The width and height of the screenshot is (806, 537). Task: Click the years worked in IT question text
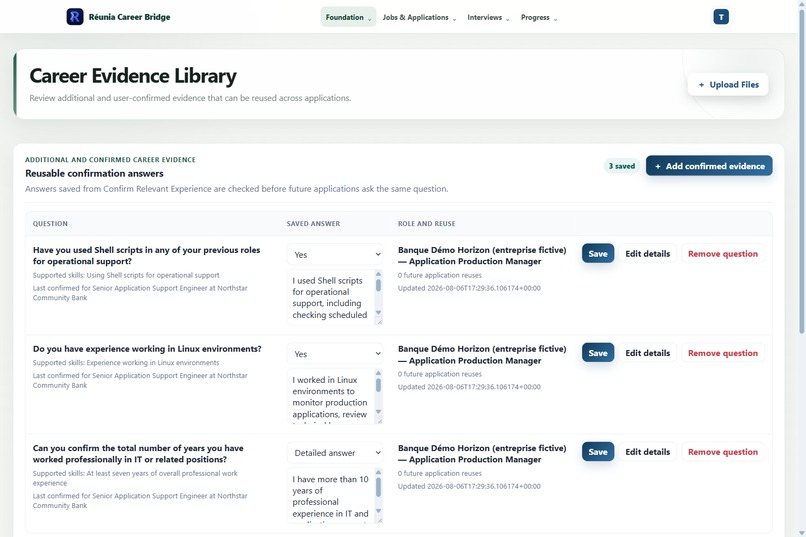pos(138,454)
